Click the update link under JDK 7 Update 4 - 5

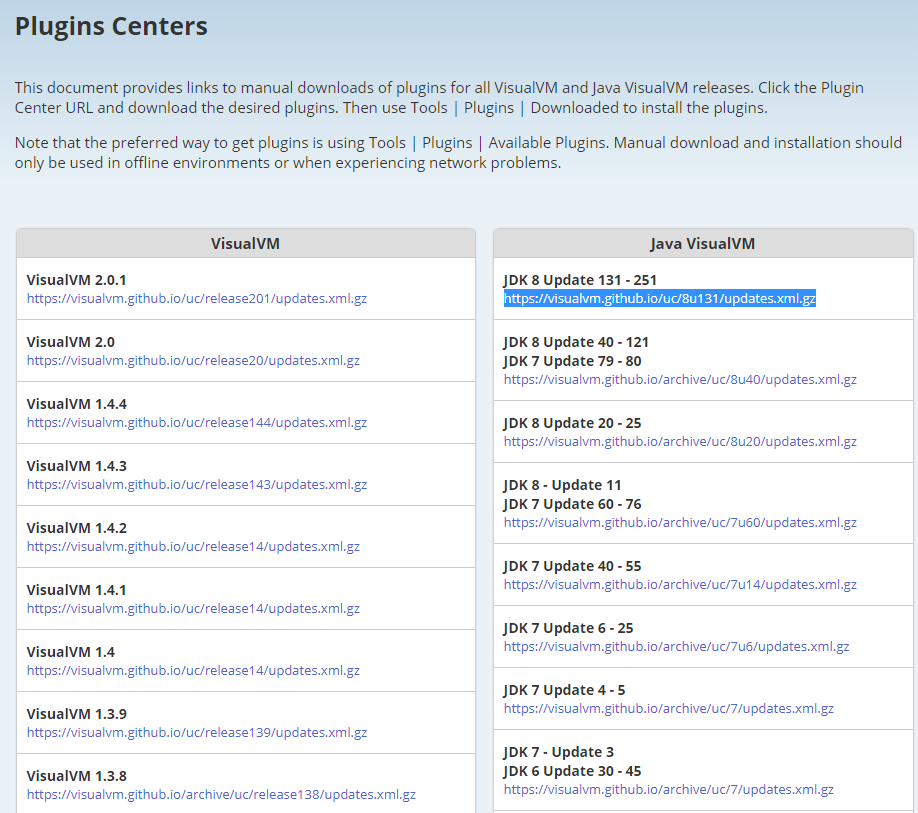click(669, 709)
